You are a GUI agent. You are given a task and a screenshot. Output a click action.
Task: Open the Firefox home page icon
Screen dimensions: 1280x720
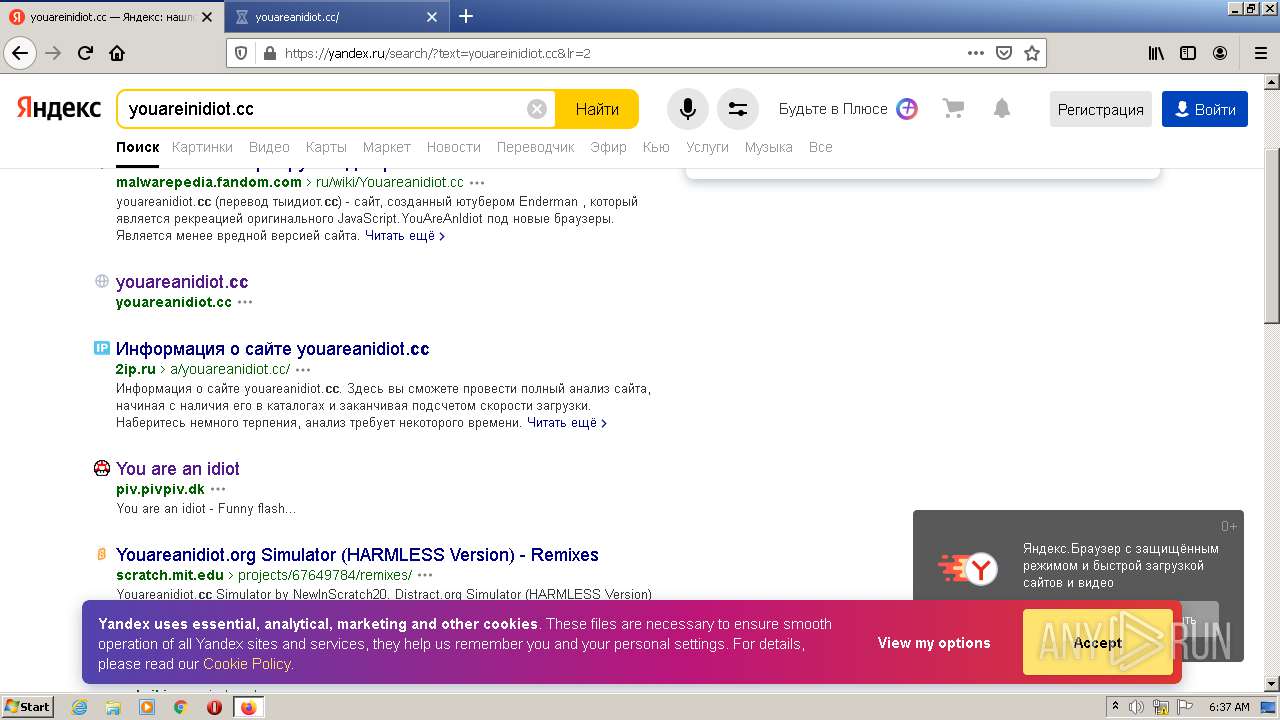click(117, 53)
